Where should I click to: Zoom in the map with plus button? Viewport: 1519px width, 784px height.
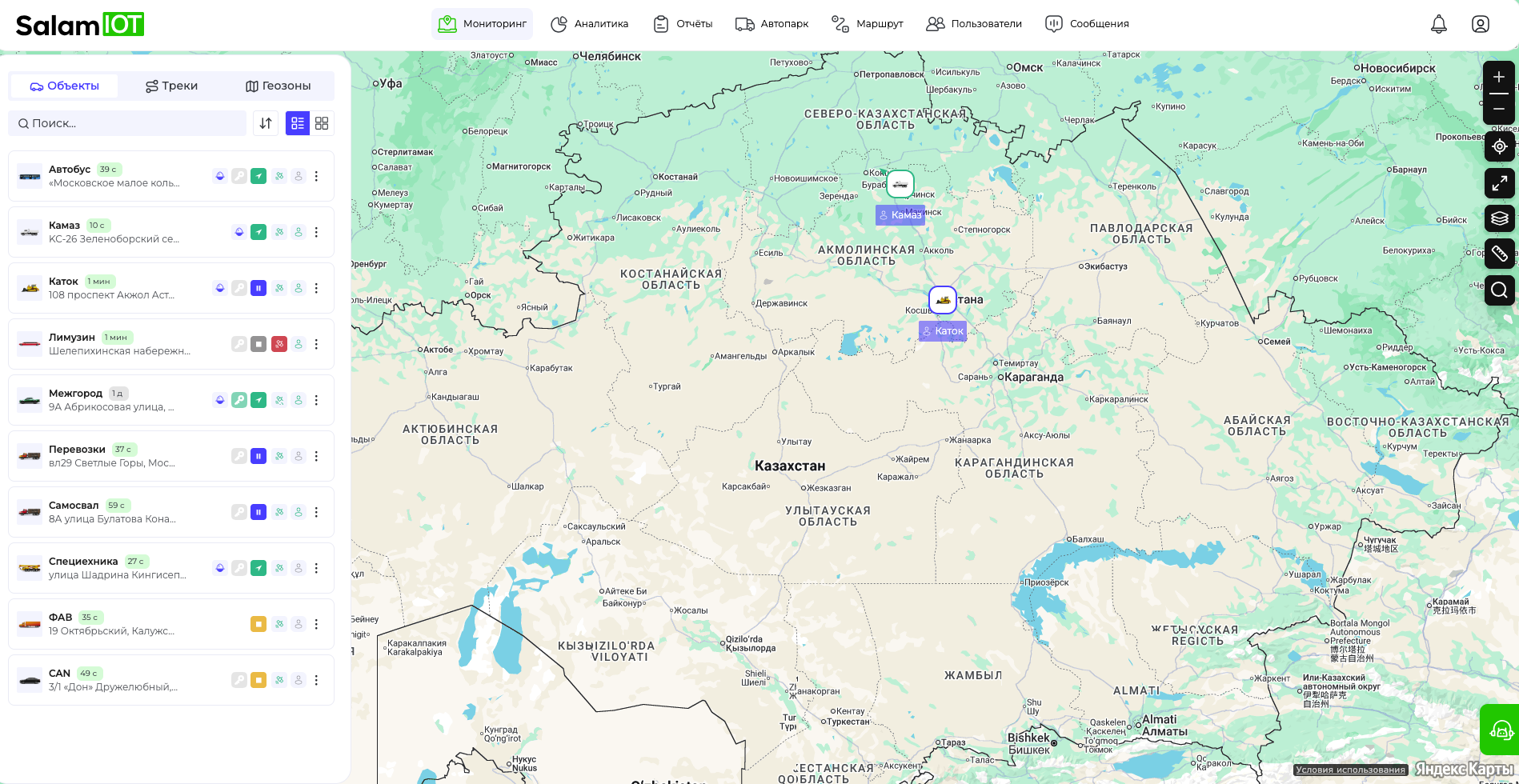[1499, 77]
